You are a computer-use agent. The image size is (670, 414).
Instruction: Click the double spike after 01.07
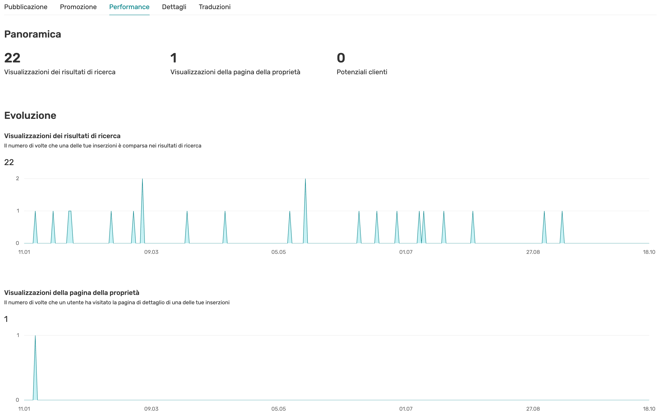coord(421,227)
